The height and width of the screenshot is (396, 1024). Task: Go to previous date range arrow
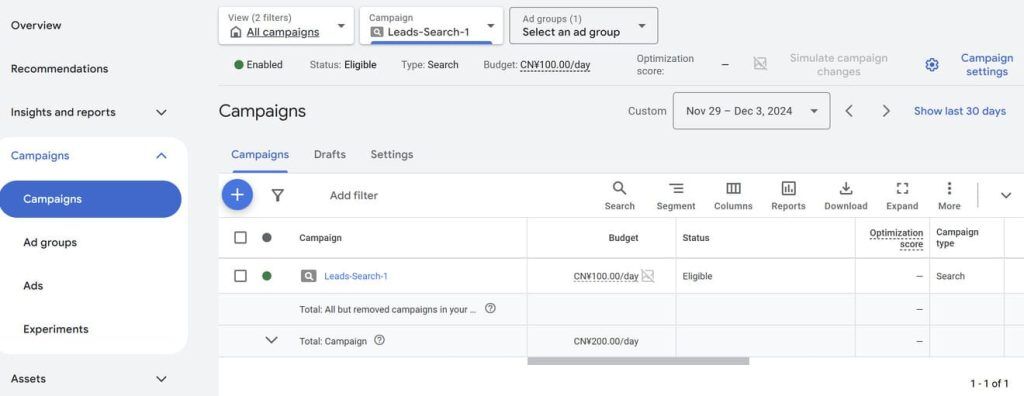click(849, 111)
